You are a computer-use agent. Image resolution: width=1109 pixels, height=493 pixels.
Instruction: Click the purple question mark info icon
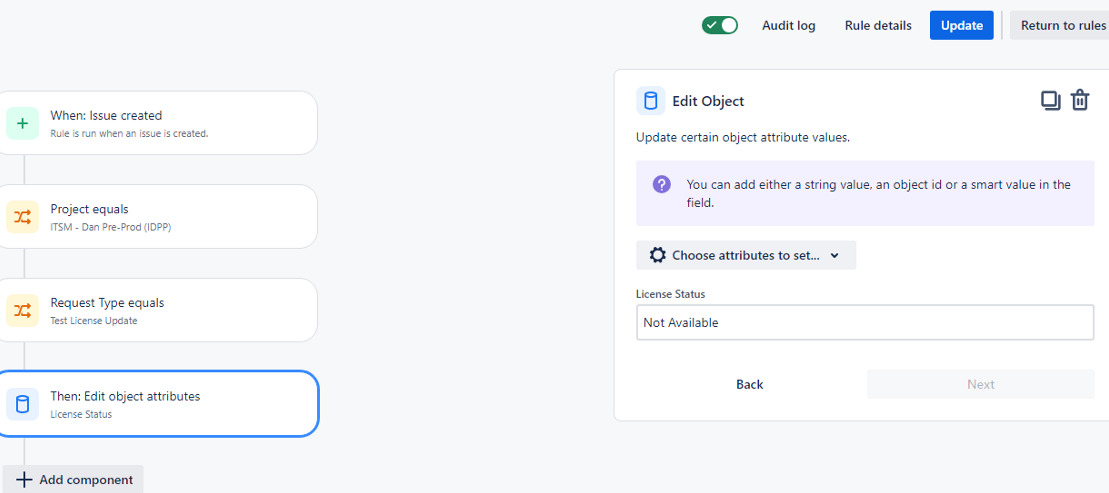click(x=661, y=185)
